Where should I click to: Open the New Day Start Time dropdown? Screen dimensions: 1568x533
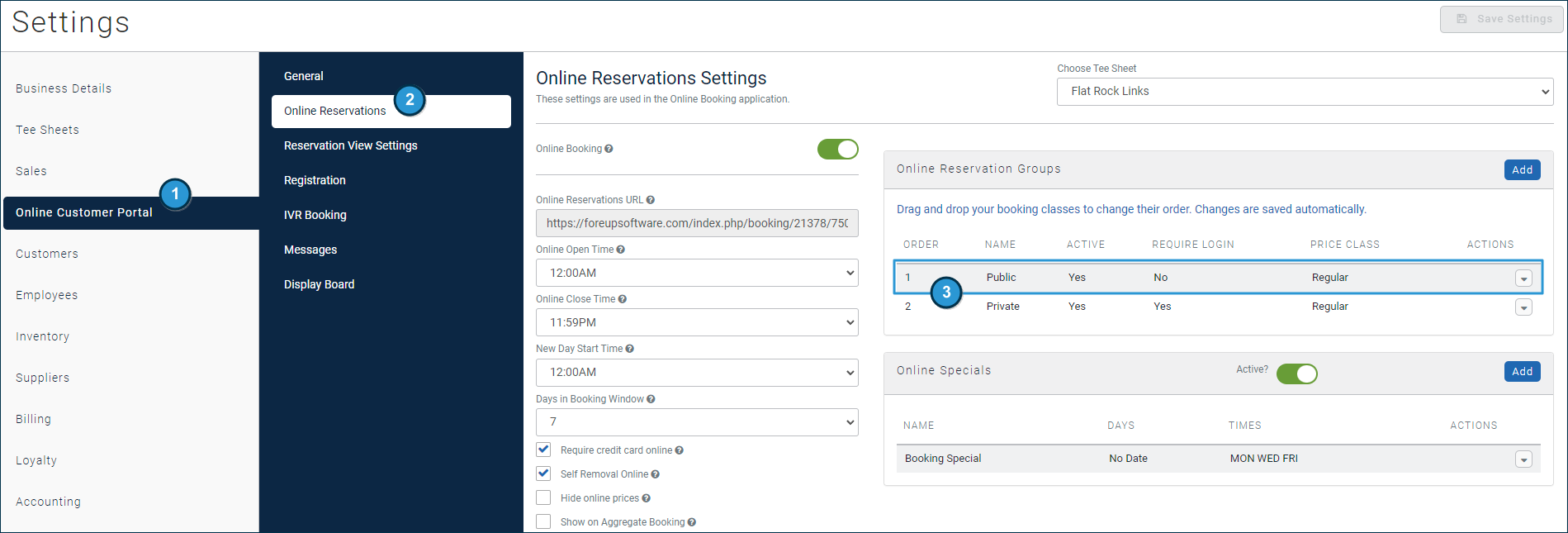(697, 373)
